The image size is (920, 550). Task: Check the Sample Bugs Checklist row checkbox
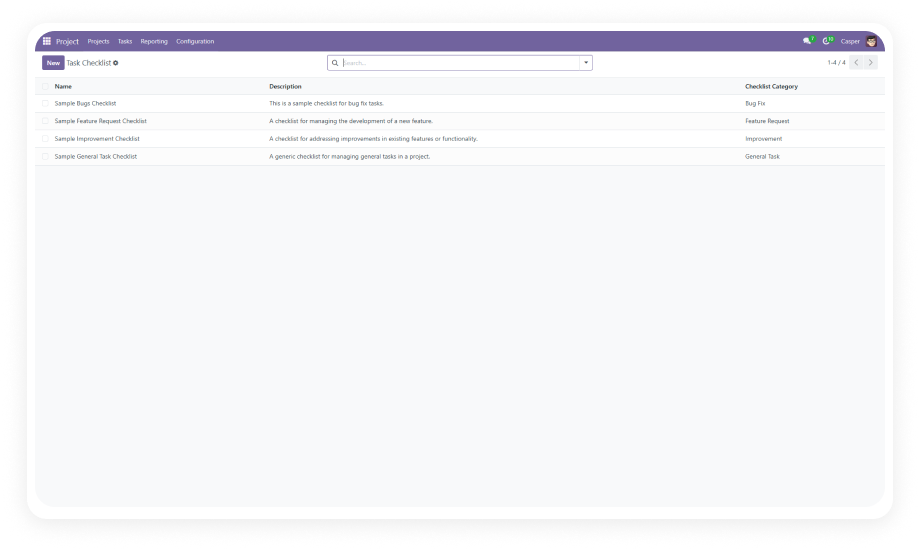tap(45, 103)
